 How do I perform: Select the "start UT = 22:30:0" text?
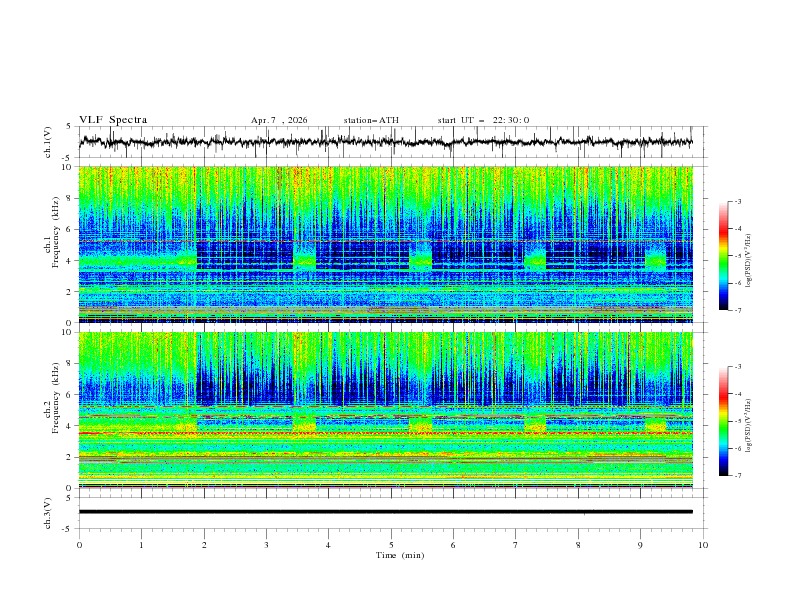coord(483,120)
